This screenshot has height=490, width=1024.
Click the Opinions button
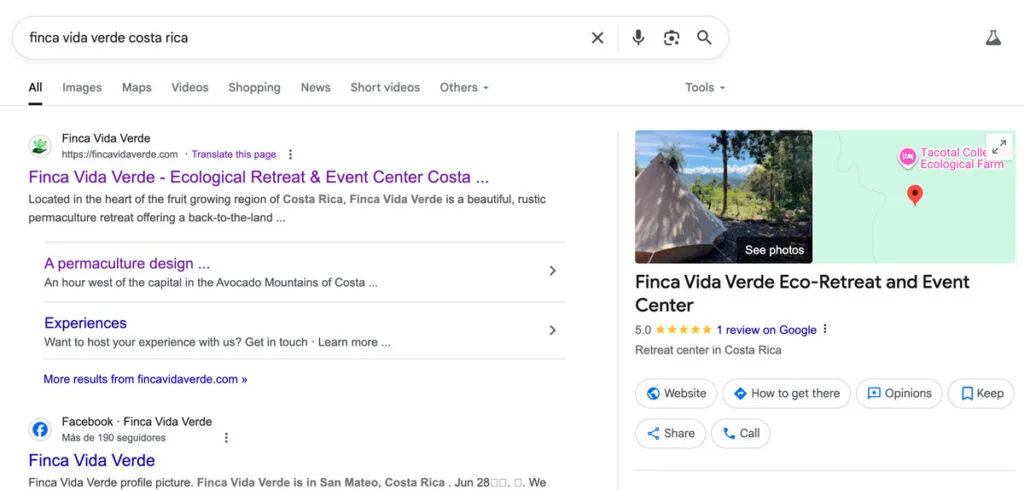coord(899,393)
